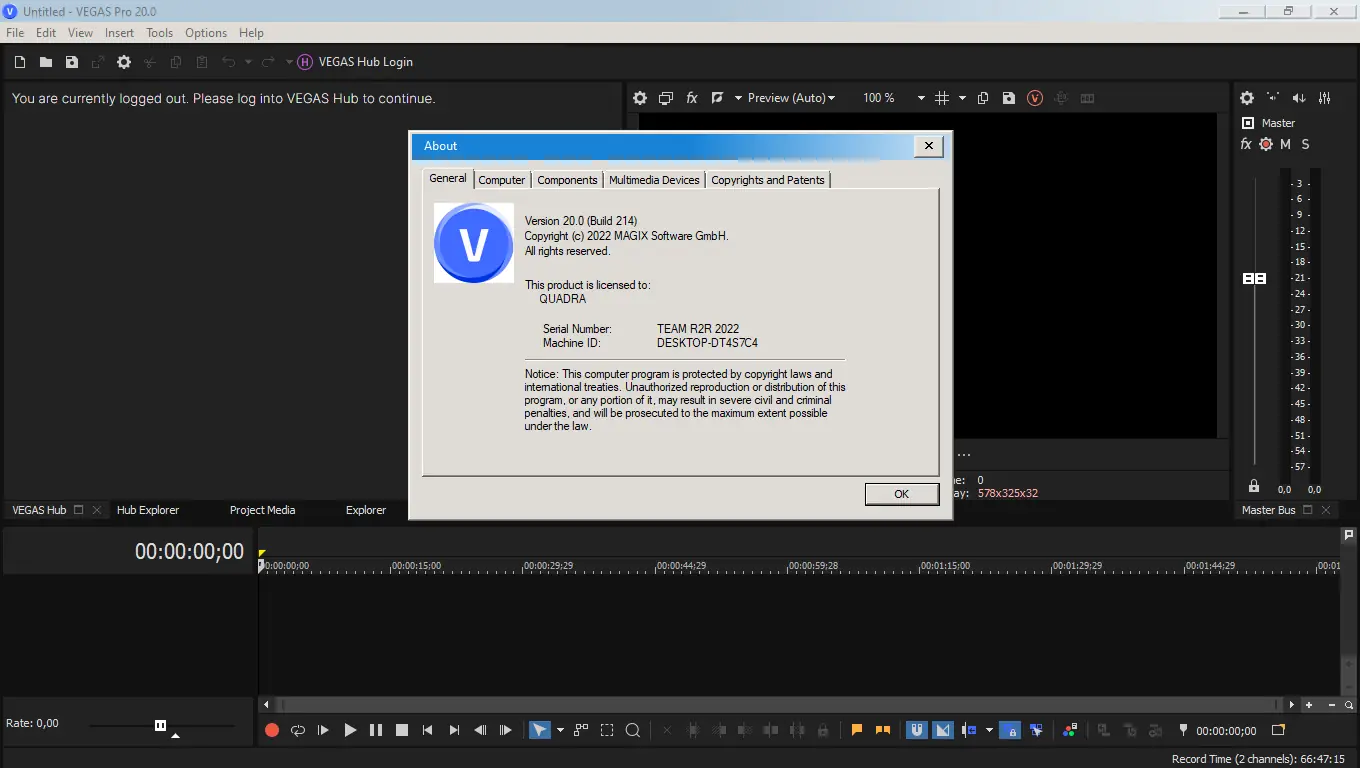The height and width of the screenshot is (768, 1360).
Task: Switch to the Hub Explorer tab
Action: click(x=148, y=510)
